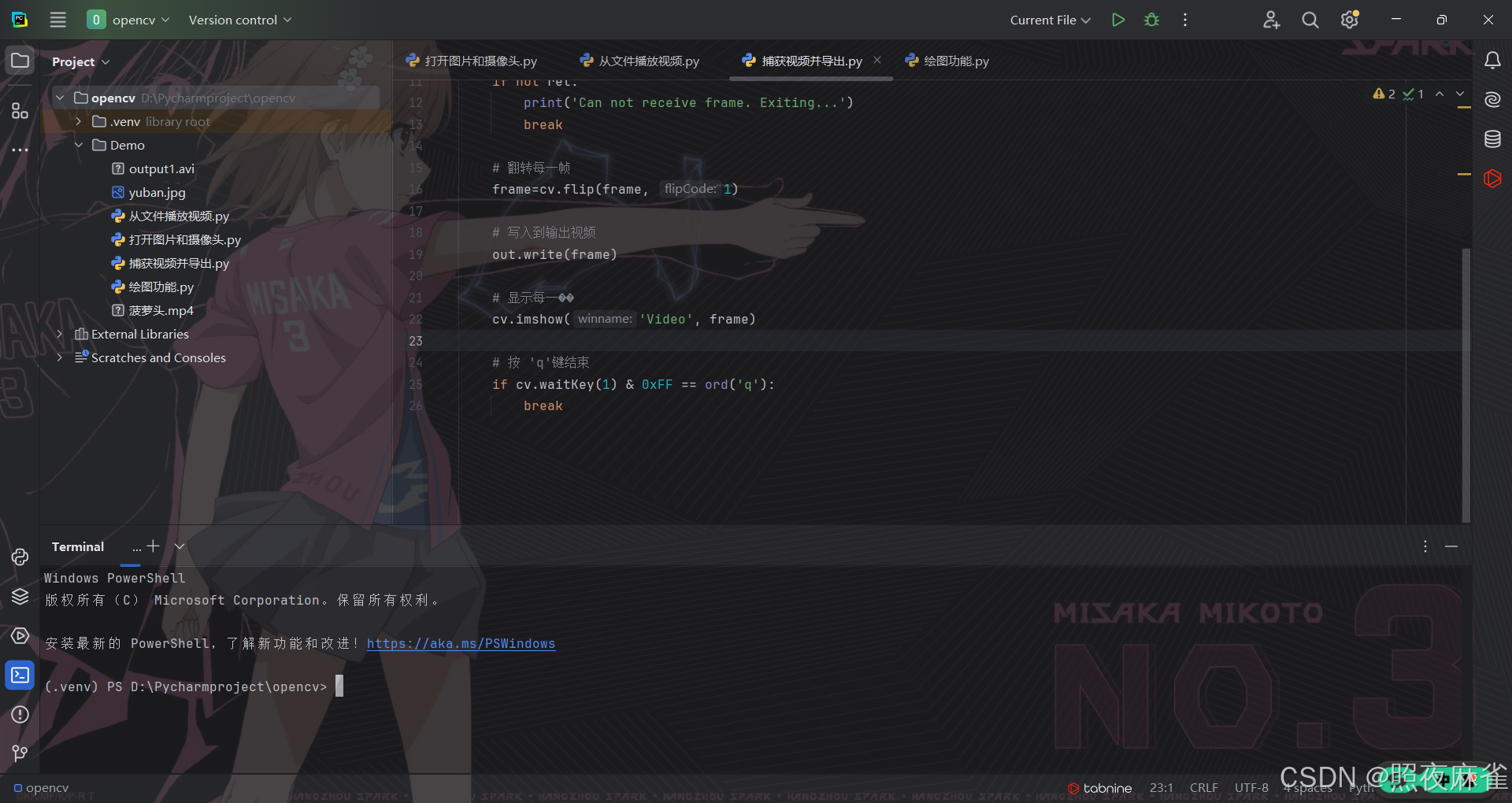1512x803 pixels.
Task: Click opencv breadcrumb in status bar
Action: pyautogui.click(x=42, y=788)
